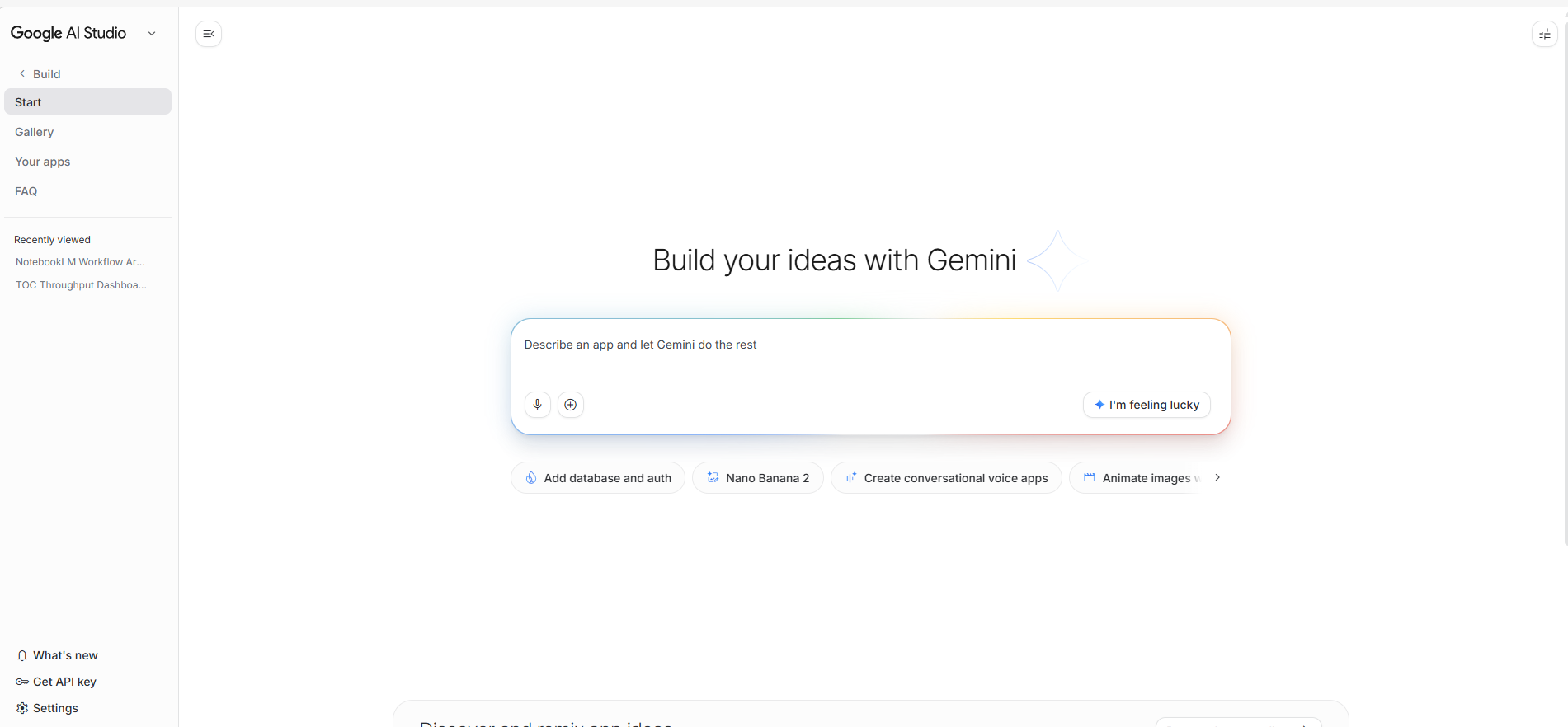Select the Start menu item
This screenshot has width=1568, height=727.
87,102
